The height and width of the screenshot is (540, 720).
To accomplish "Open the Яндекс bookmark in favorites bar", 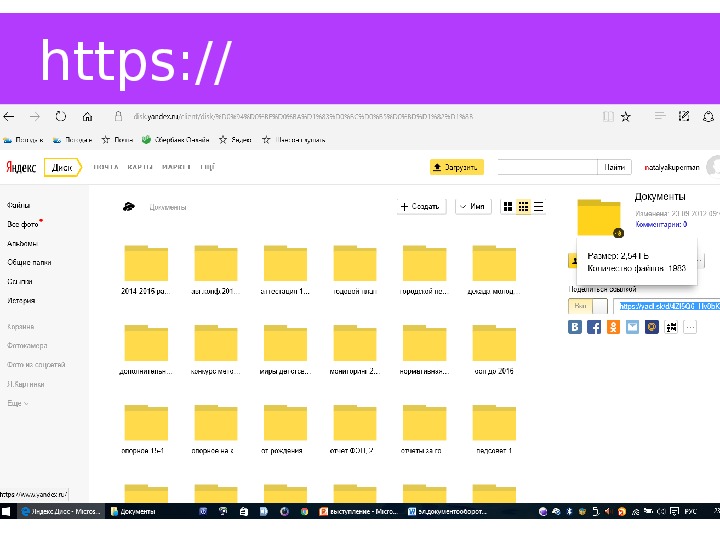I will (x=236, y=140).
